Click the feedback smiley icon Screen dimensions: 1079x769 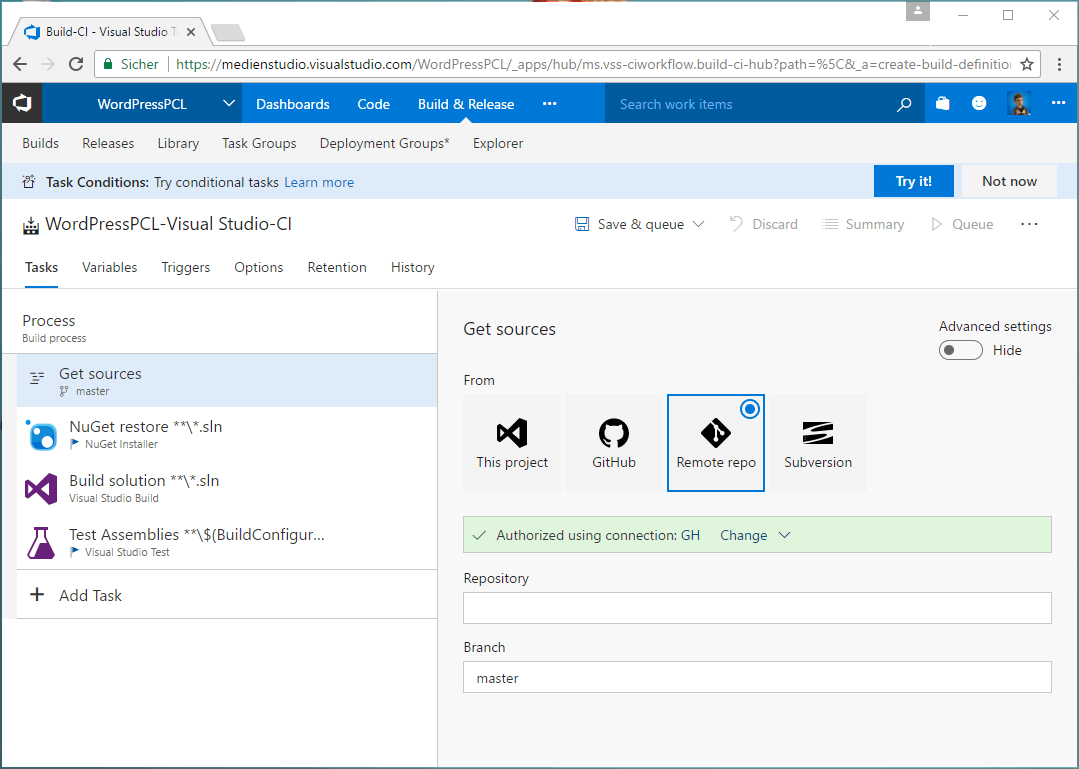tap(979, 103)
